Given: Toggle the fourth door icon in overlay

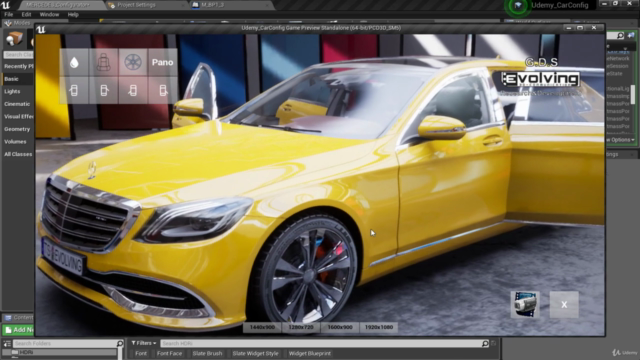Looking at the screenshot, I should point(162,90).
